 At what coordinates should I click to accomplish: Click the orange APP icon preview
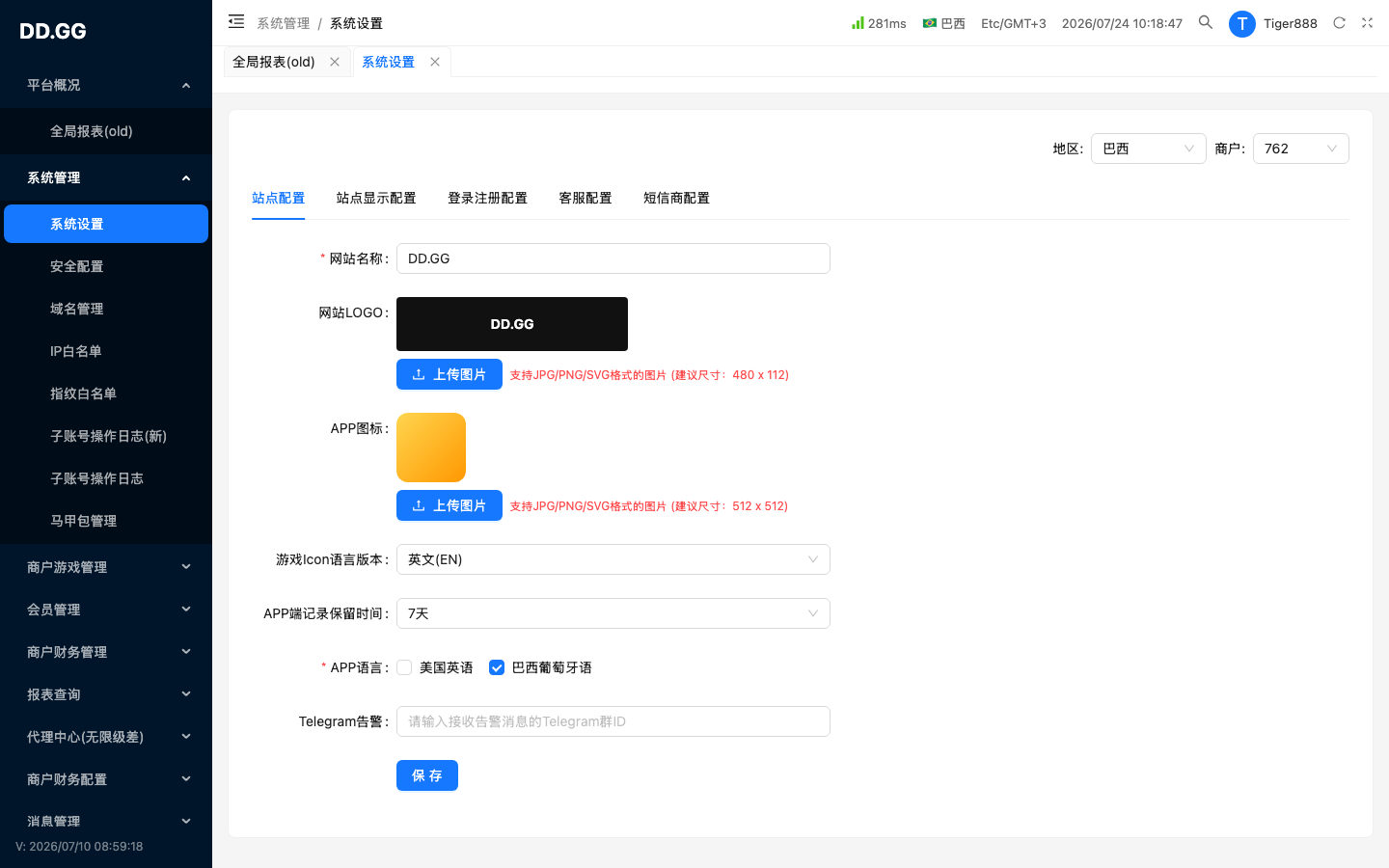point(431,448)
